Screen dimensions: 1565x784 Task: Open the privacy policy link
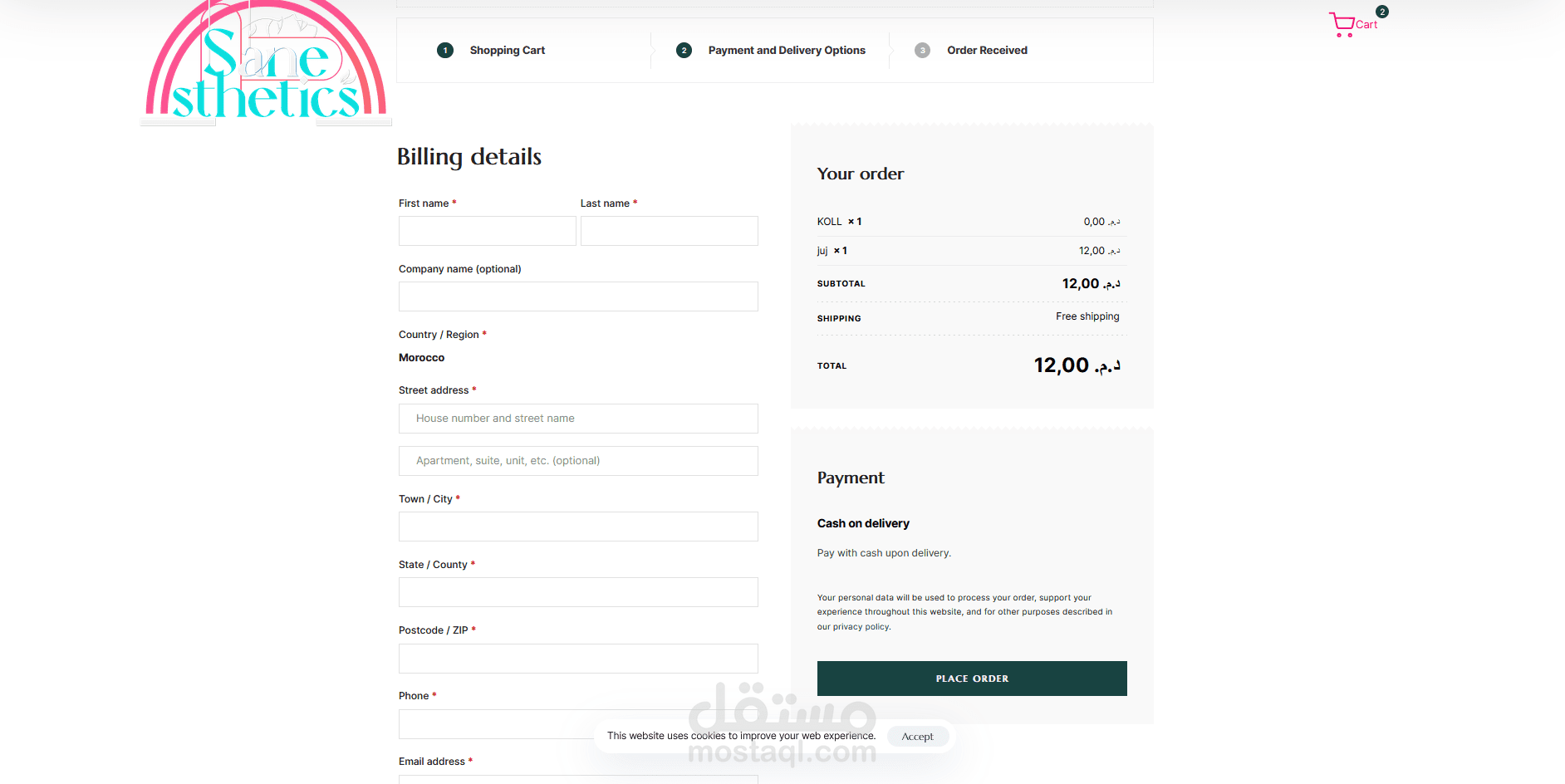pyautogui.click(x=861, y=627)
